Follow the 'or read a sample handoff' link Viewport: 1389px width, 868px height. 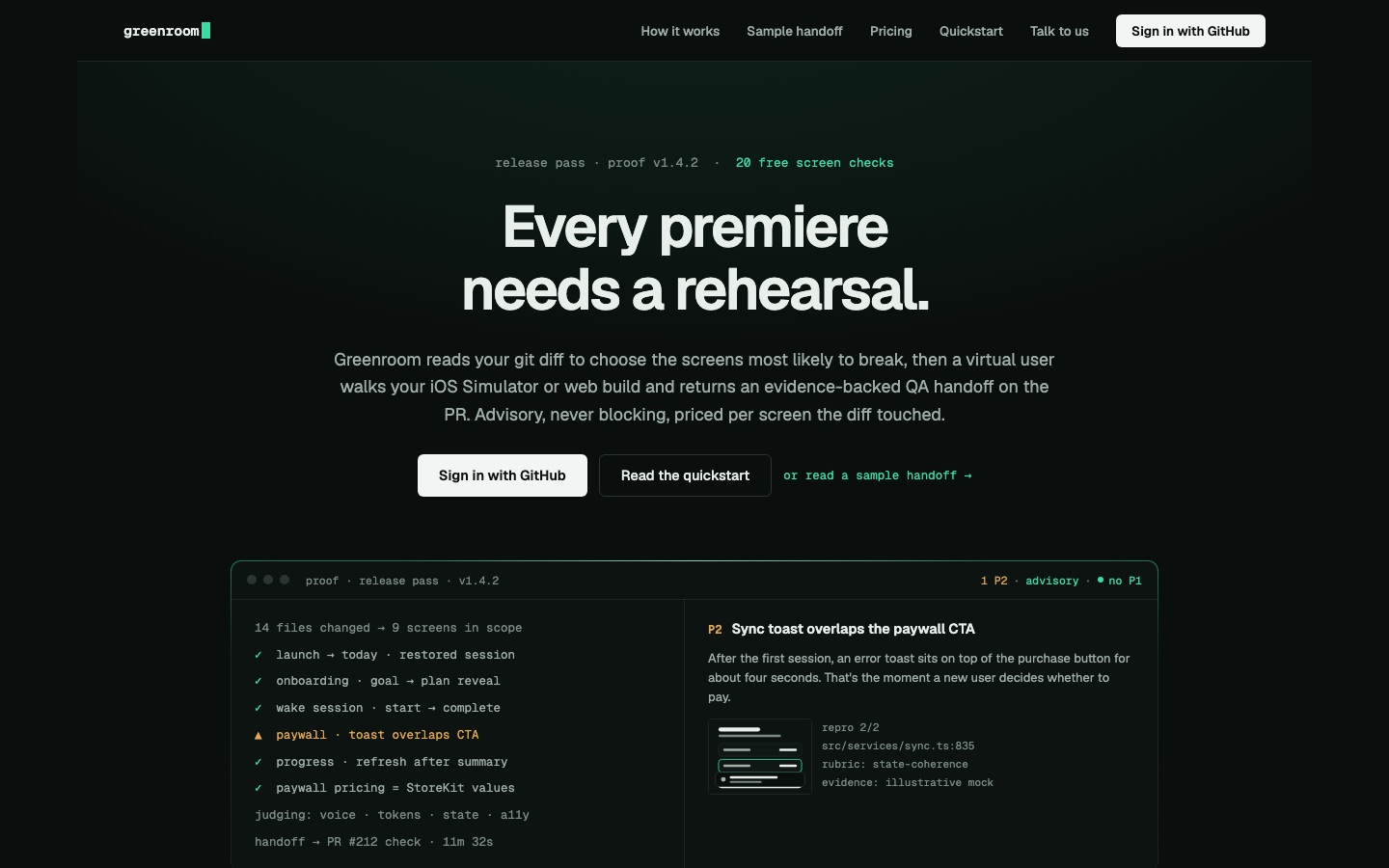878,475
